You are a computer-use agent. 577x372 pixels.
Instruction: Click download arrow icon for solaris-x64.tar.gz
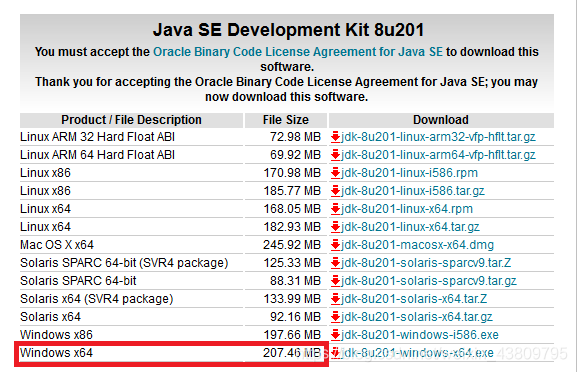(335, 317)
